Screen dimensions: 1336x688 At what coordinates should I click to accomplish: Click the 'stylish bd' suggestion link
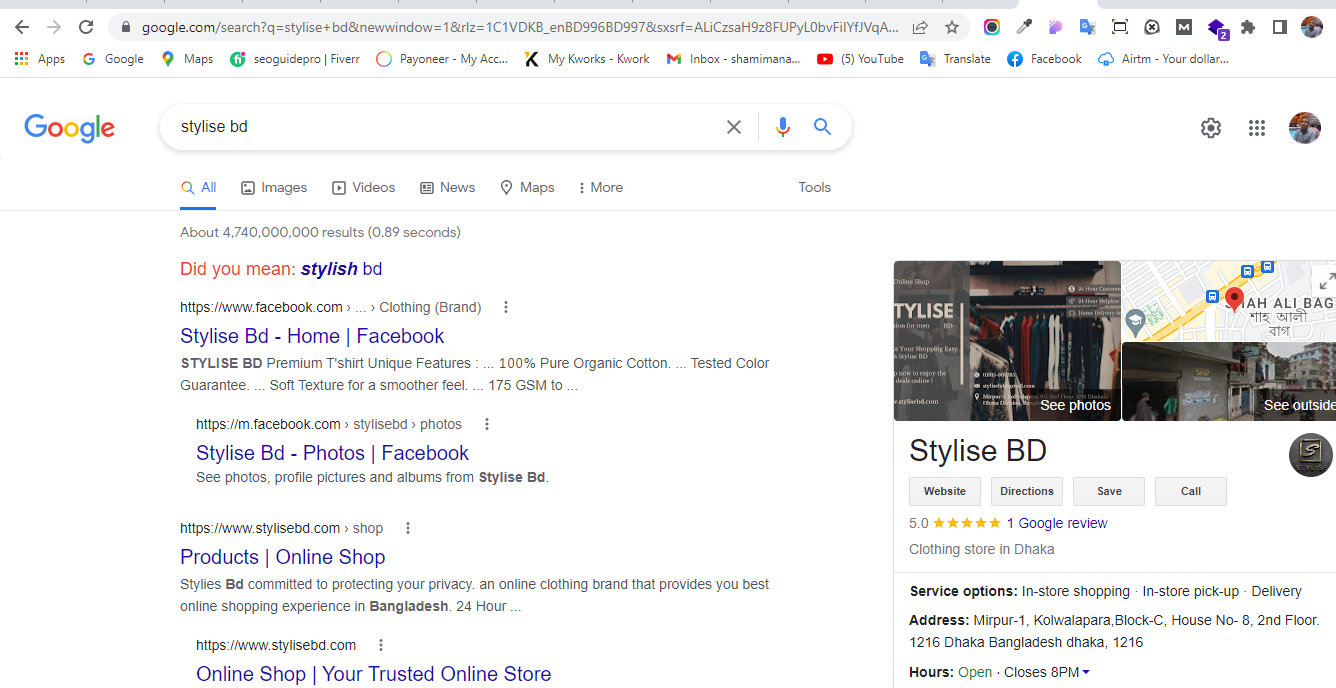click(x=341, y=269)
